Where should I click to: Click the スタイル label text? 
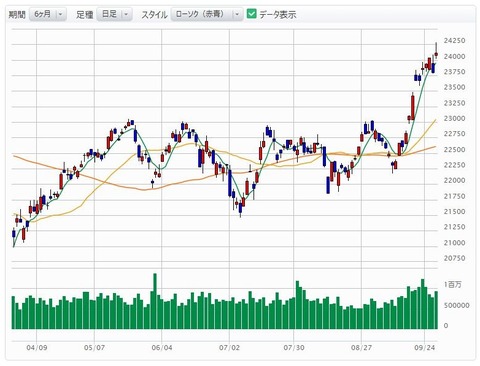pos(154,15)
